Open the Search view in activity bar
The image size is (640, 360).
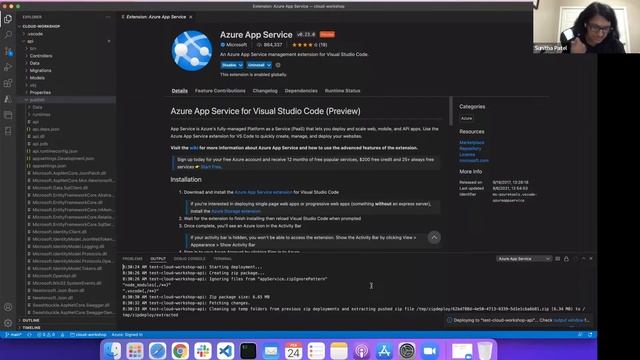(x=8, y=35)
